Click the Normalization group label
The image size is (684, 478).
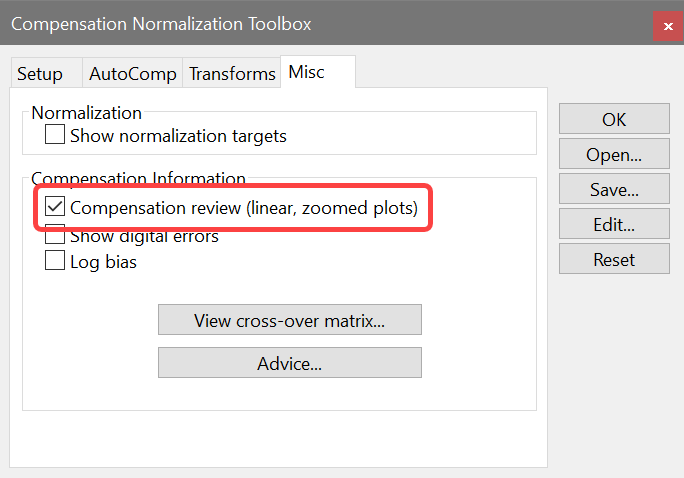click(87, 113)
